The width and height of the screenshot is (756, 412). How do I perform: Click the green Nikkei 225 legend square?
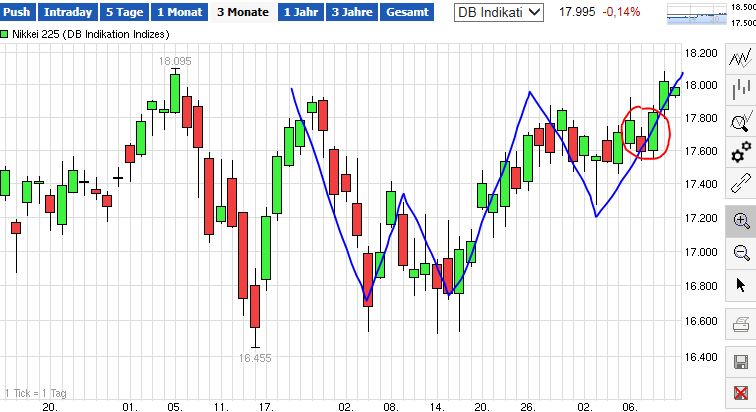click(x=4, y=34)
